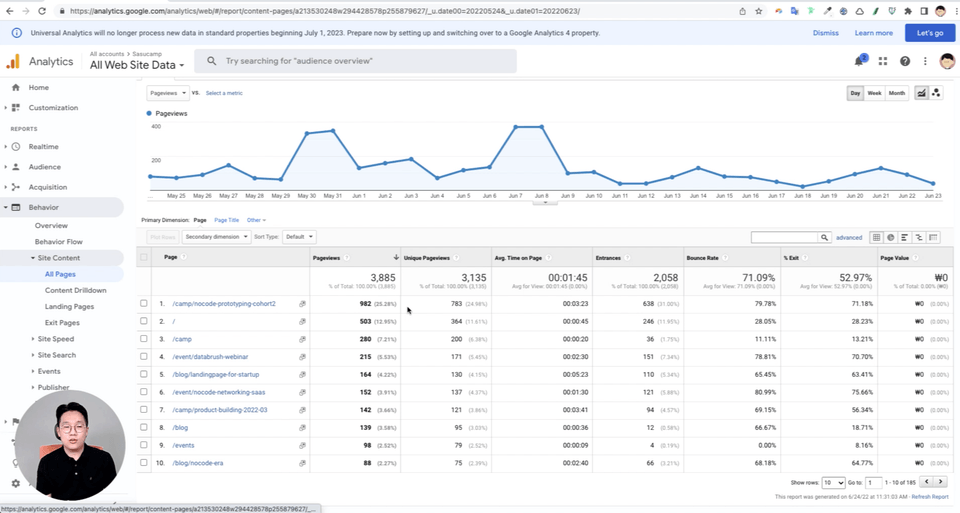This screenshot has height=513, width=960.
Task: Click the Admin gear icon
Action: click(16, 483)
